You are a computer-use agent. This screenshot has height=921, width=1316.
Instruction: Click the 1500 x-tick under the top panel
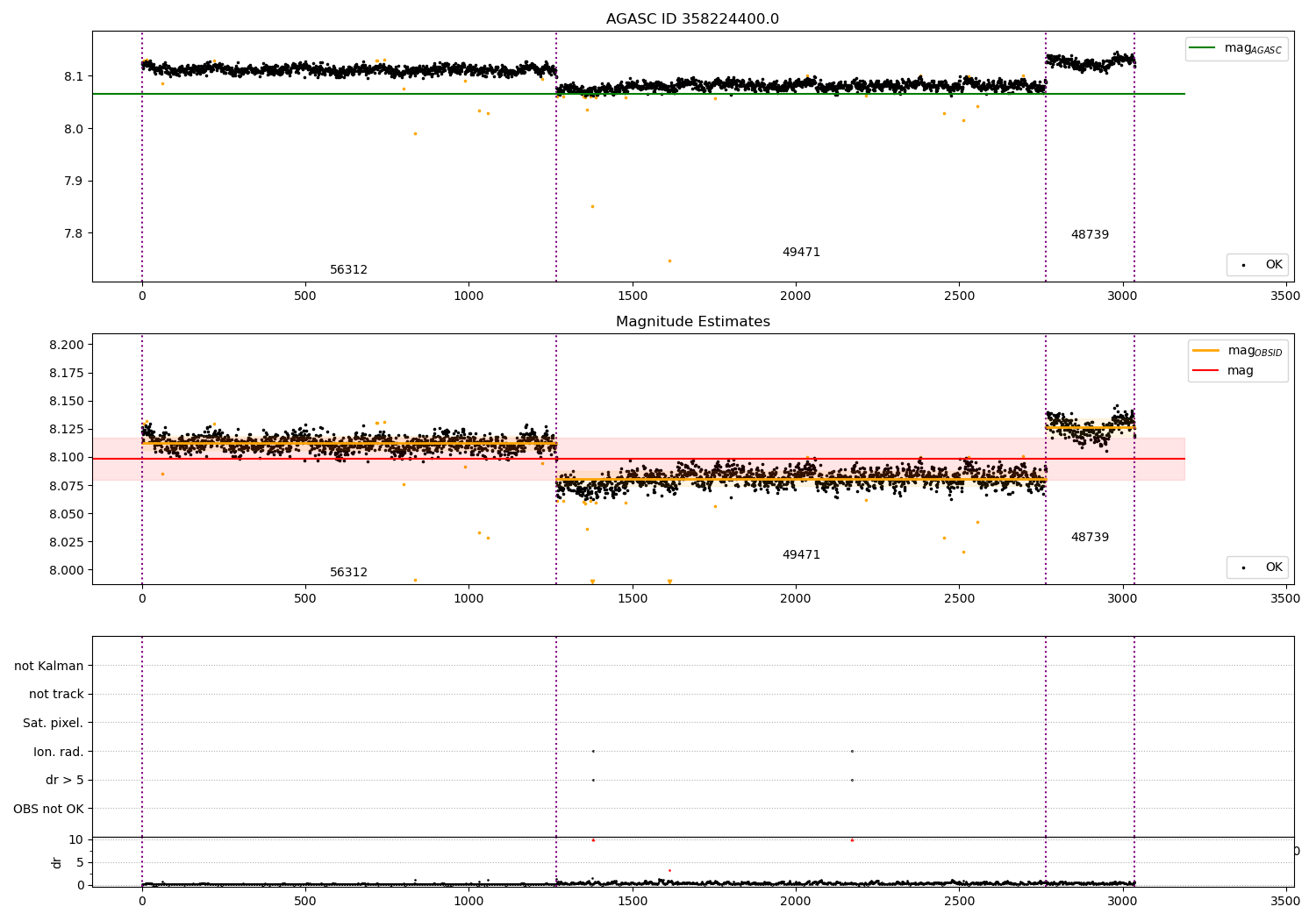click(x=632, y=296)
